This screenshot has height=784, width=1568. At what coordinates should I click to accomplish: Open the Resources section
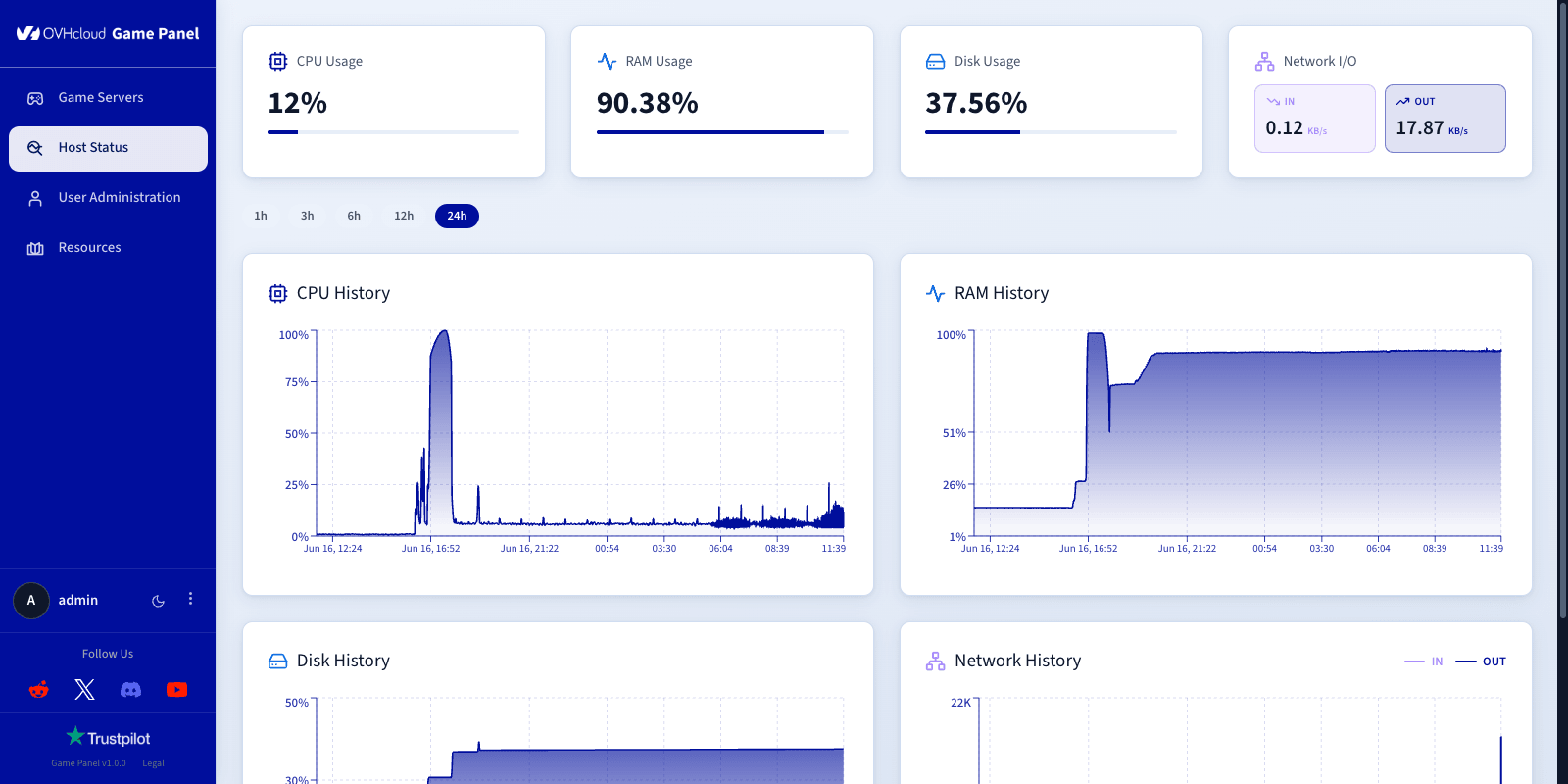[x=108, y=248]
